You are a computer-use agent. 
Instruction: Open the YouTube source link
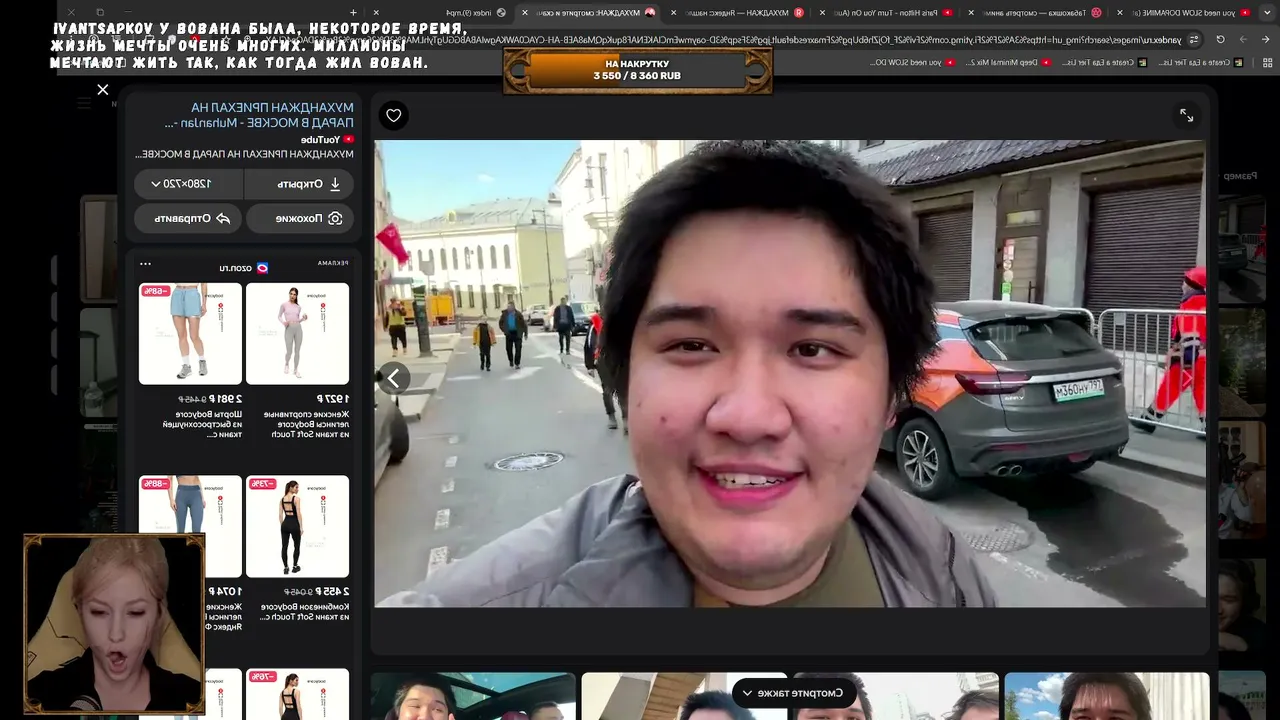(x=327, y=140)
